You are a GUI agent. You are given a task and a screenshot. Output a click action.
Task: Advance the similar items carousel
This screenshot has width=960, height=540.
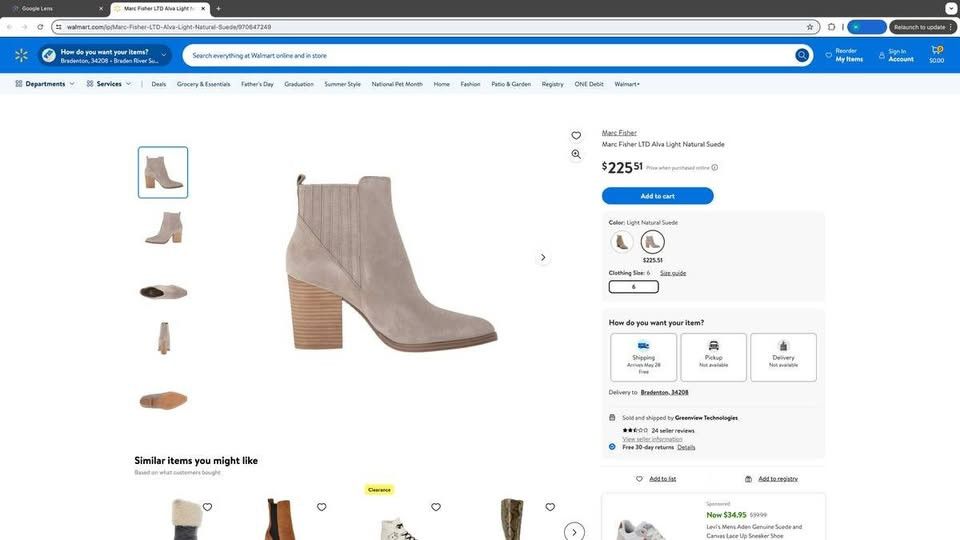(574, 531)
